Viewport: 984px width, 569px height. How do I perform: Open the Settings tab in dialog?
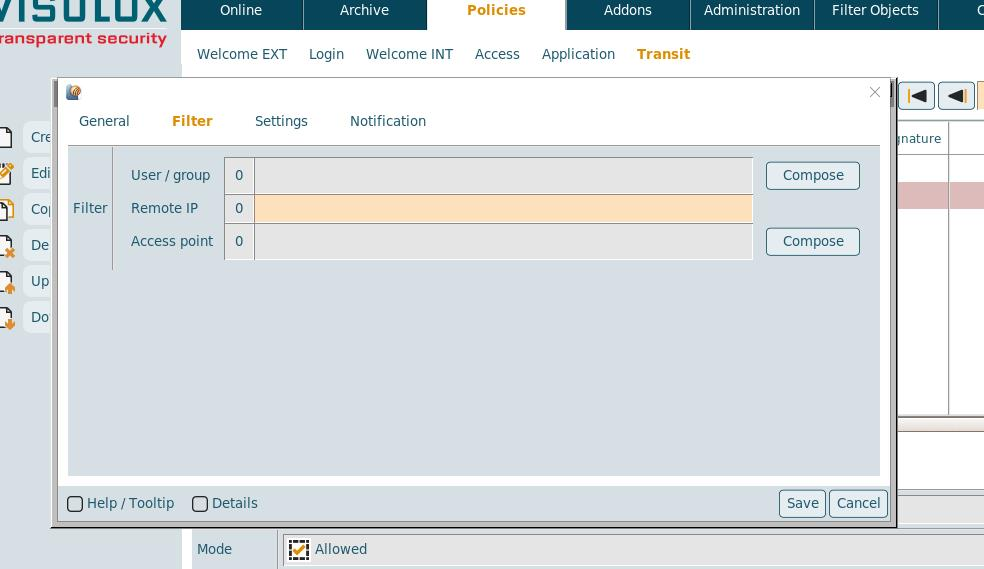point(281,121)
